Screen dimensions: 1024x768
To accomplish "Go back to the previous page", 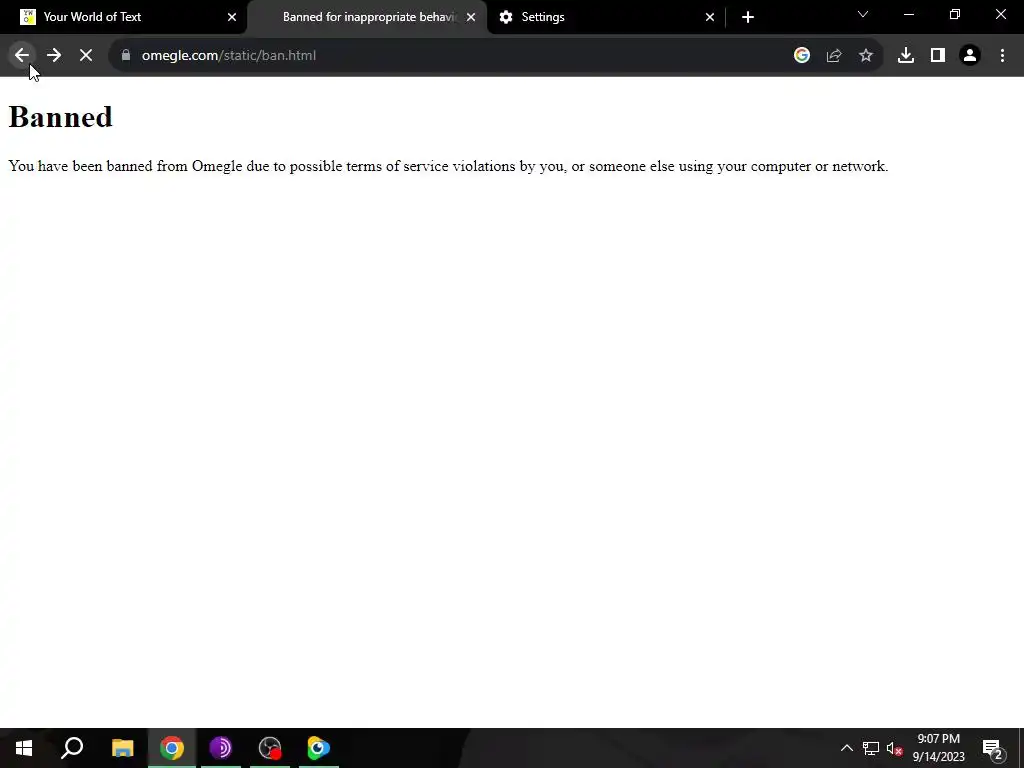I will (x=22, y=56).
